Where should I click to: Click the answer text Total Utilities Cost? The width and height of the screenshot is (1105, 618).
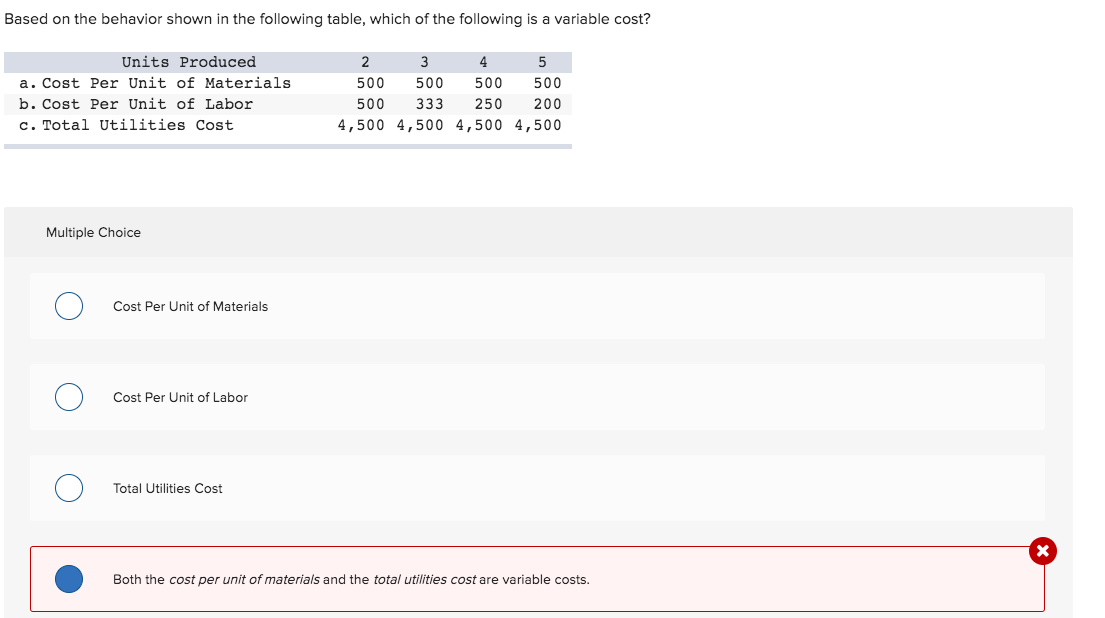(x=167, y=488)
